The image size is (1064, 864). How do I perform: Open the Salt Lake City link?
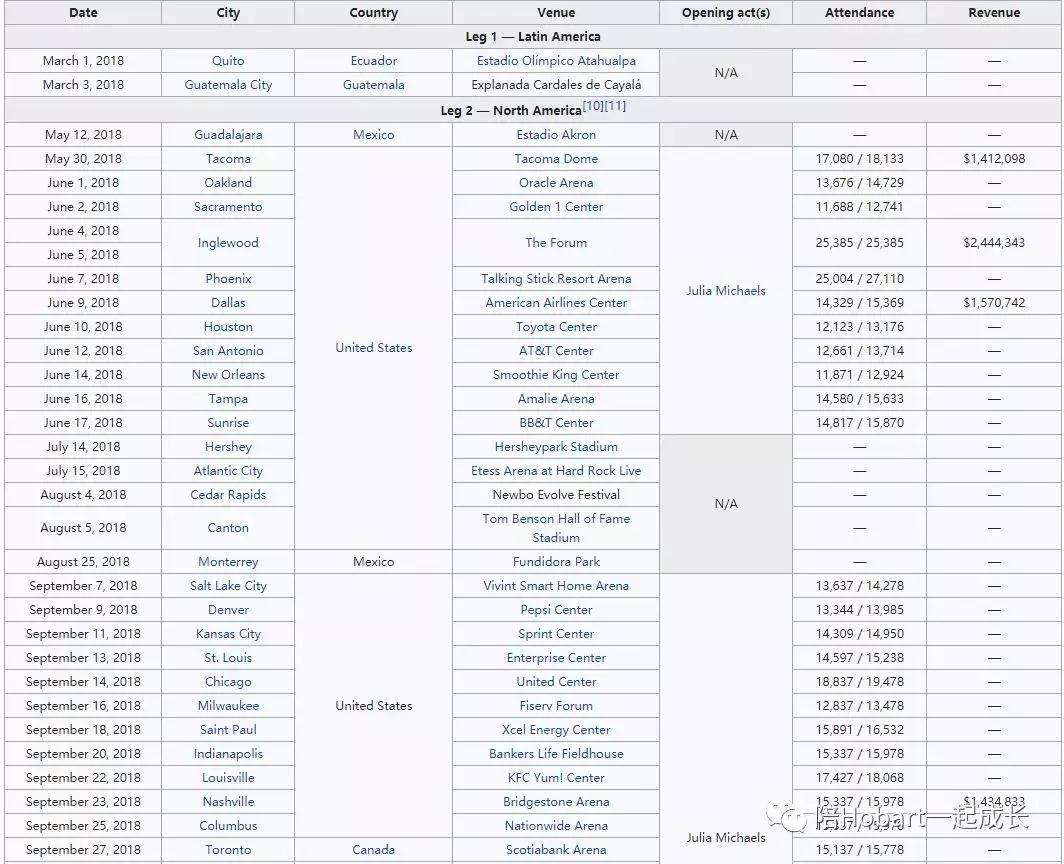click(x=228, y=586)
